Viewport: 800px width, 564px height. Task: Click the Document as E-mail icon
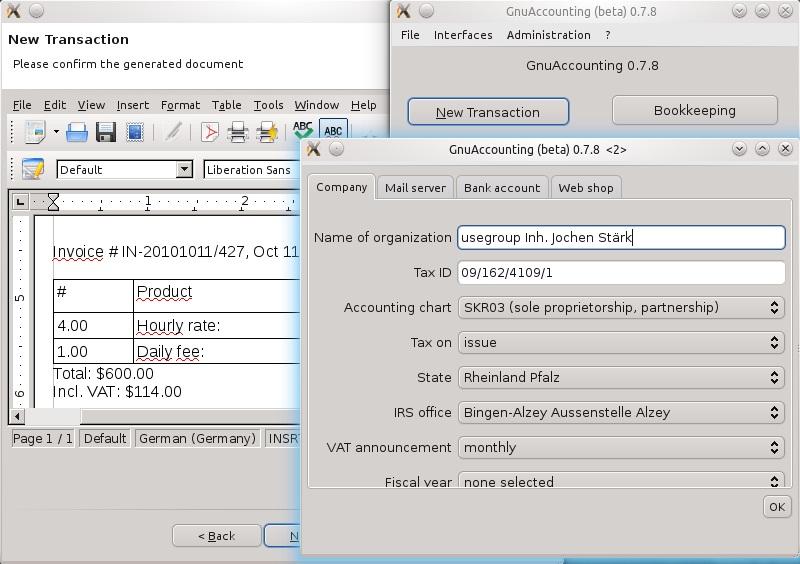pyautogui.click(x=135, y=132)
